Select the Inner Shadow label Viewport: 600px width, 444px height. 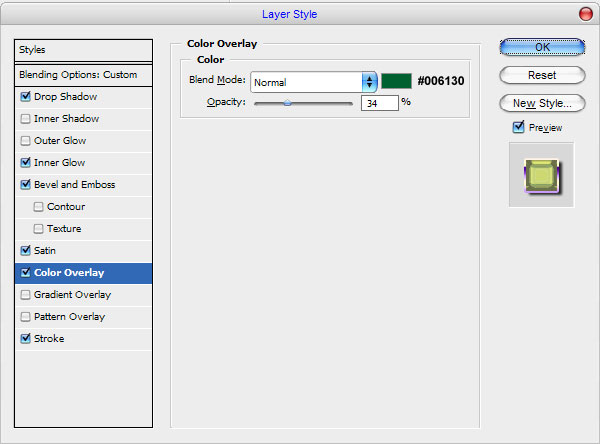click(x=67, y=119)
